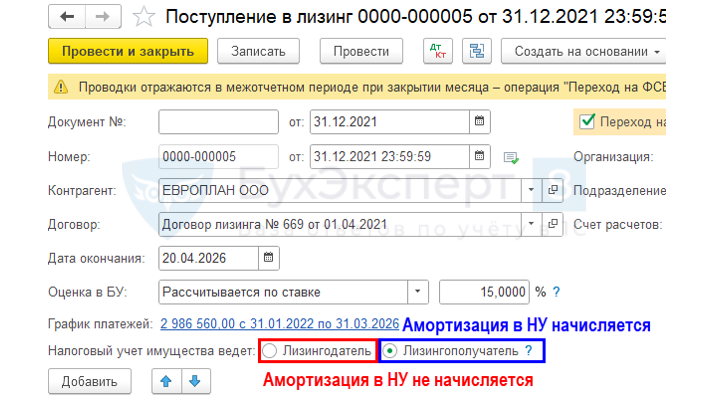This screenshot has width=709, height=399.
Task: Click Дата окончания field 20.04.2026
Action: tap(208, 258)
